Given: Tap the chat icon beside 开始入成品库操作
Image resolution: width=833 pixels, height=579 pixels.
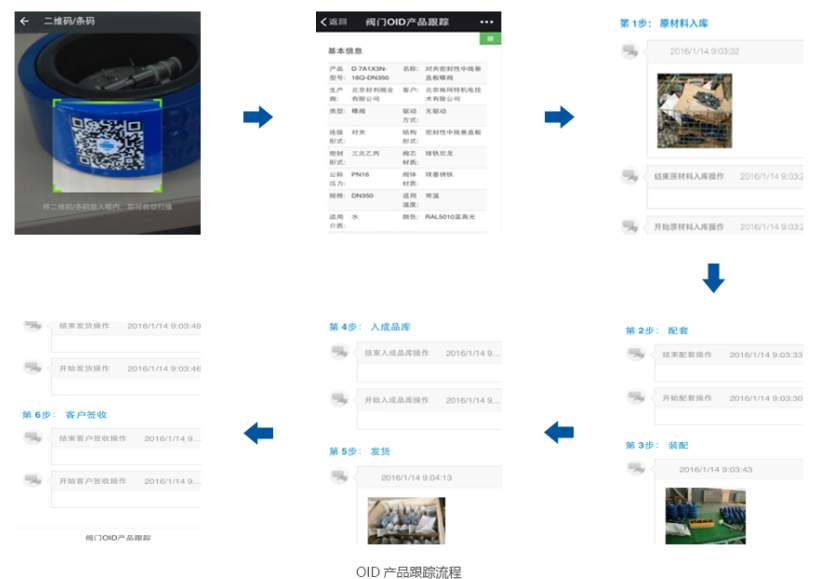Looking at the screenshot, I should pyautogui.click(x=339, y=398).
